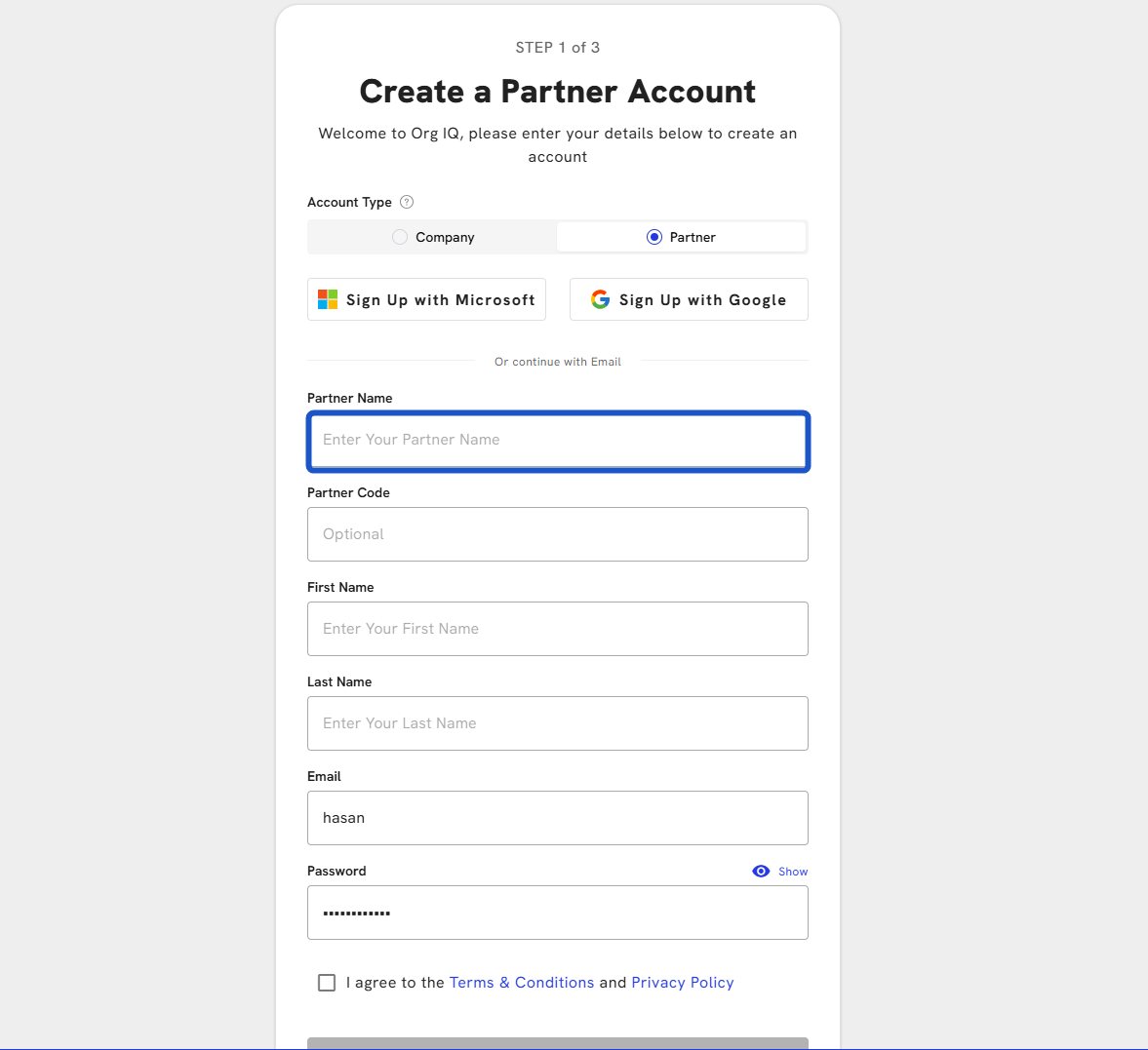Screen dimensions: 1148x1050
Task: Click the Microsoft logo icon
Action: click(328, 300)
